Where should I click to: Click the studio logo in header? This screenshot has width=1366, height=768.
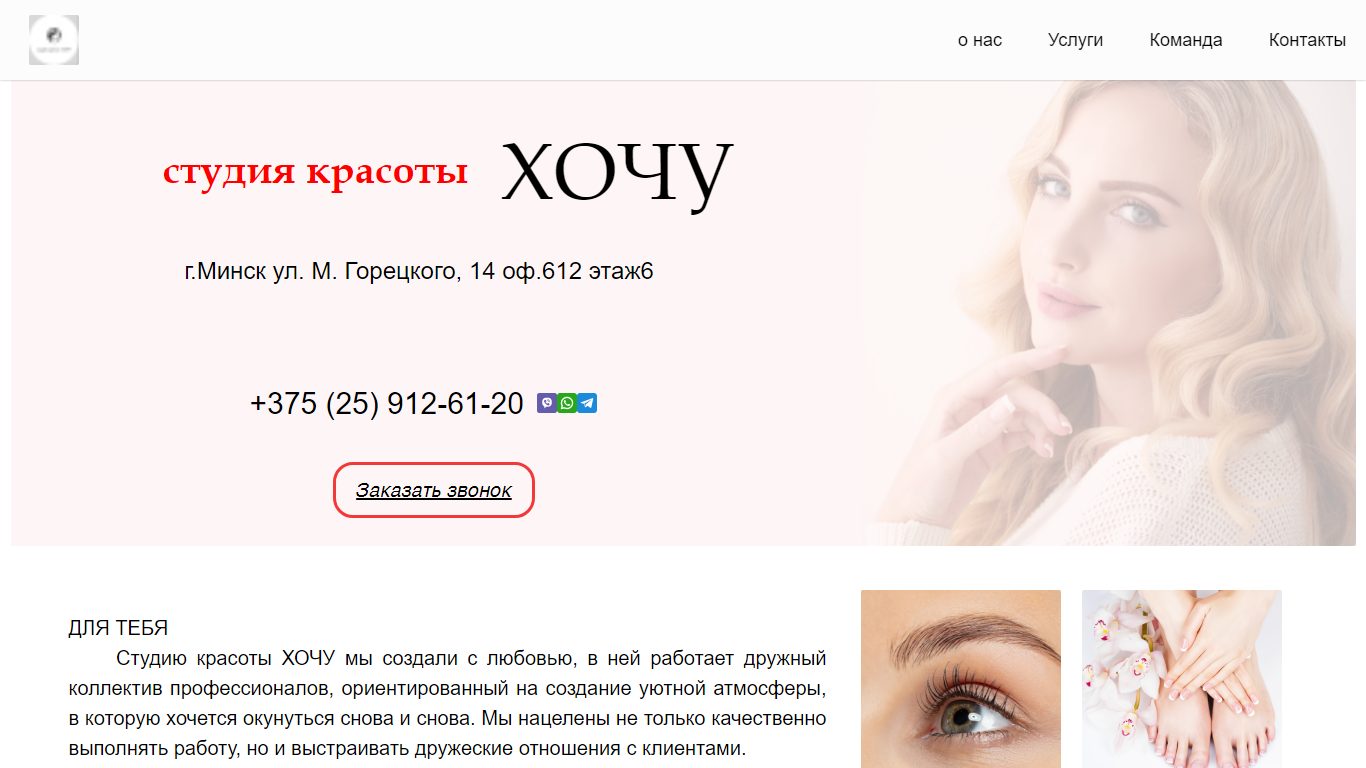(54, 40)
